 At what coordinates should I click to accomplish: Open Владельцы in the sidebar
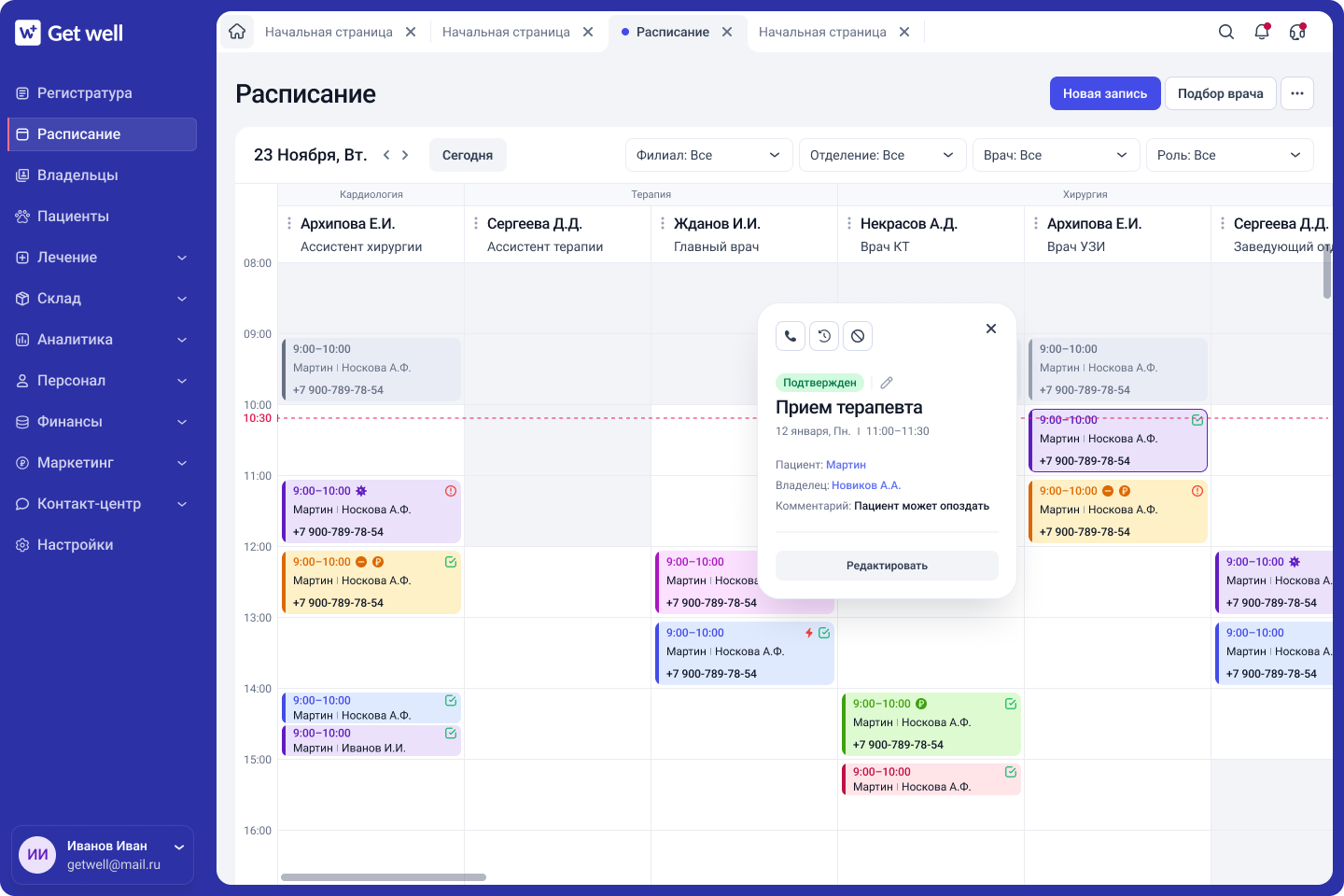point(103,175)
